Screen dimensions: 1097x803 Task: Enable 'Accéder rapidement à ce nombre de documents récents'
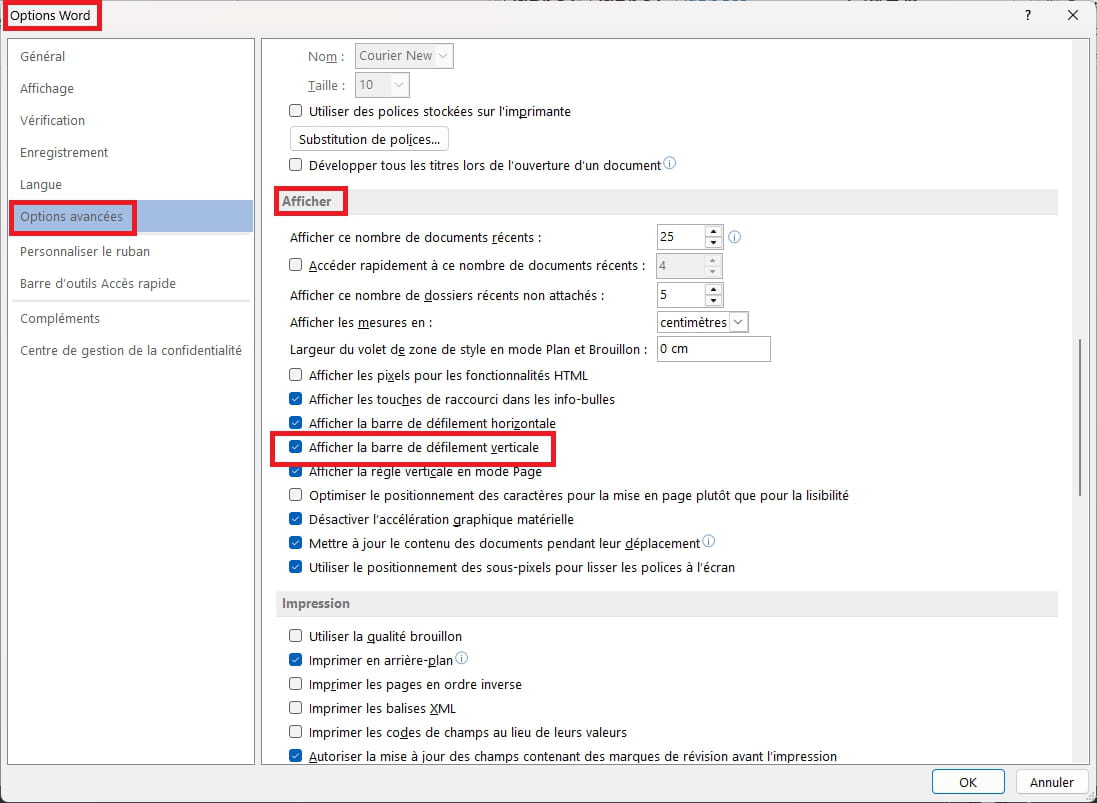(296, 265)
